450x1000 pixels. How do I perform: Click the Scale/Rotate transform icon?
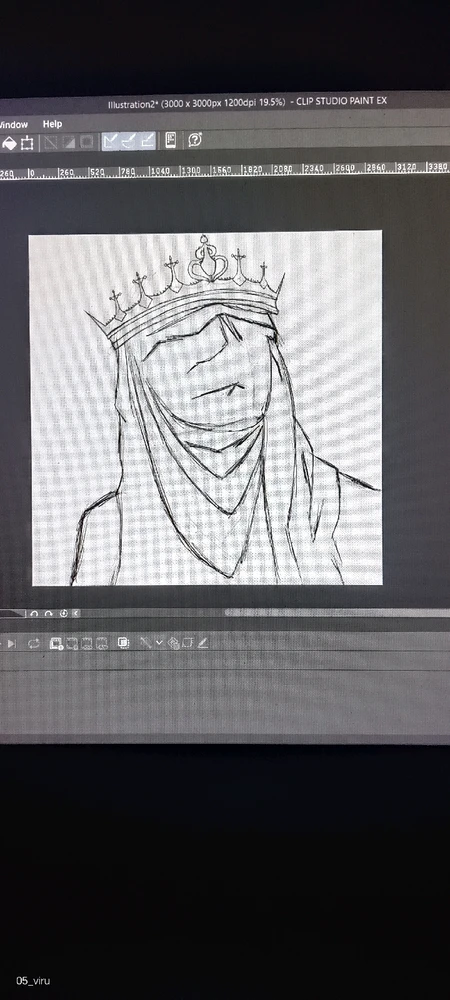point(27,143)
